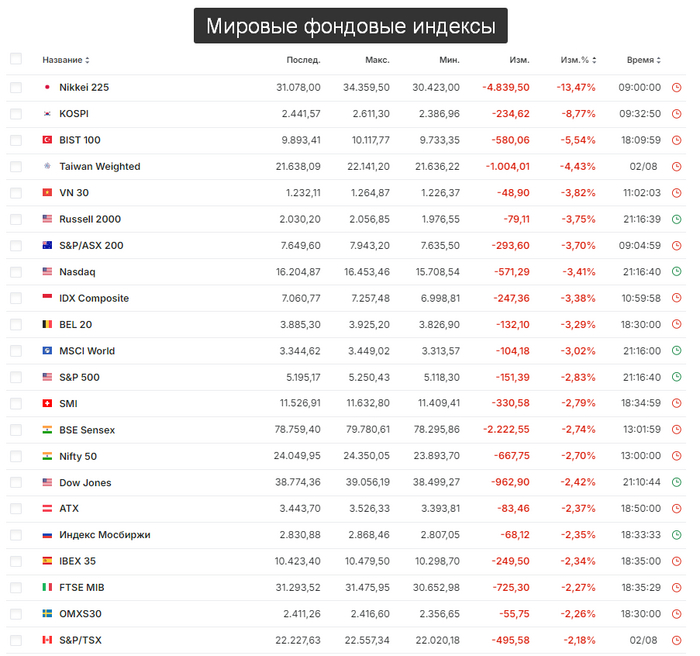Click the Spain flag icon beside IBEX 35
700x656 pixels.
[x=47, y=561]
